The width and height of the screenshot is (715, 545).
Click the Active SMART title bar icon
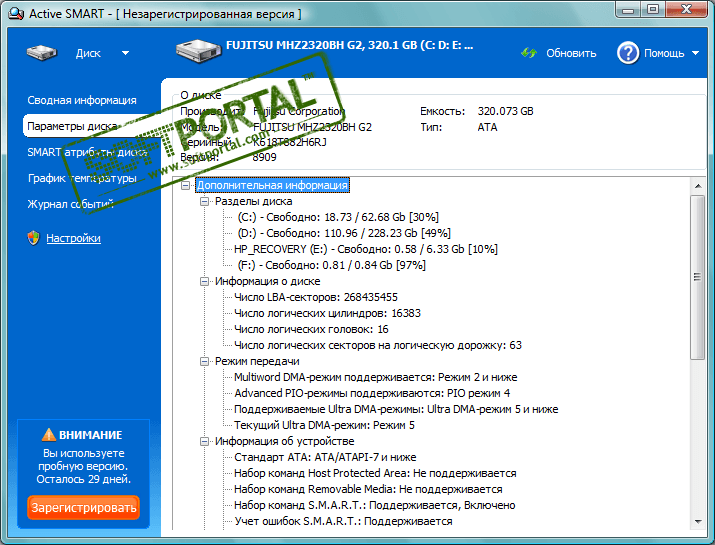tap(16, 14)
